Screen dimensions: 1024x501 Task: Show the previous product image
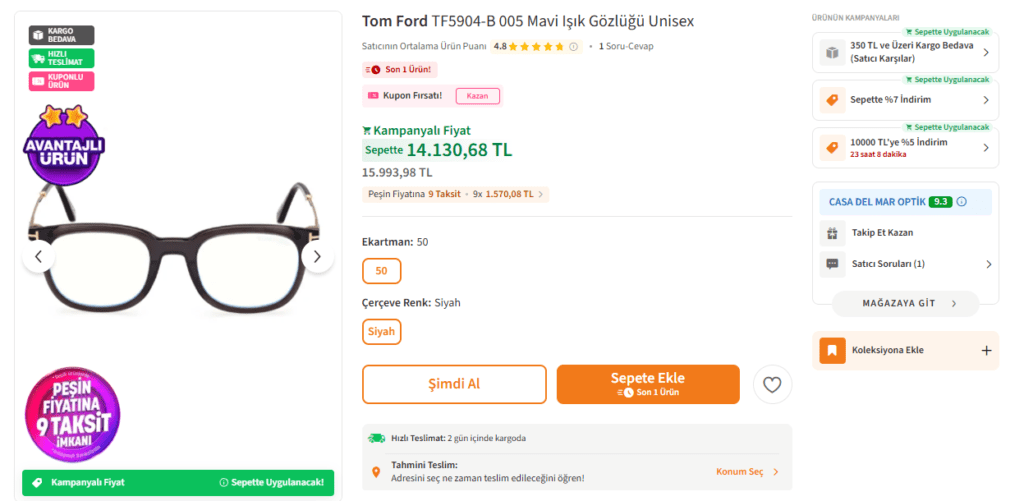(x=38, y=257)
